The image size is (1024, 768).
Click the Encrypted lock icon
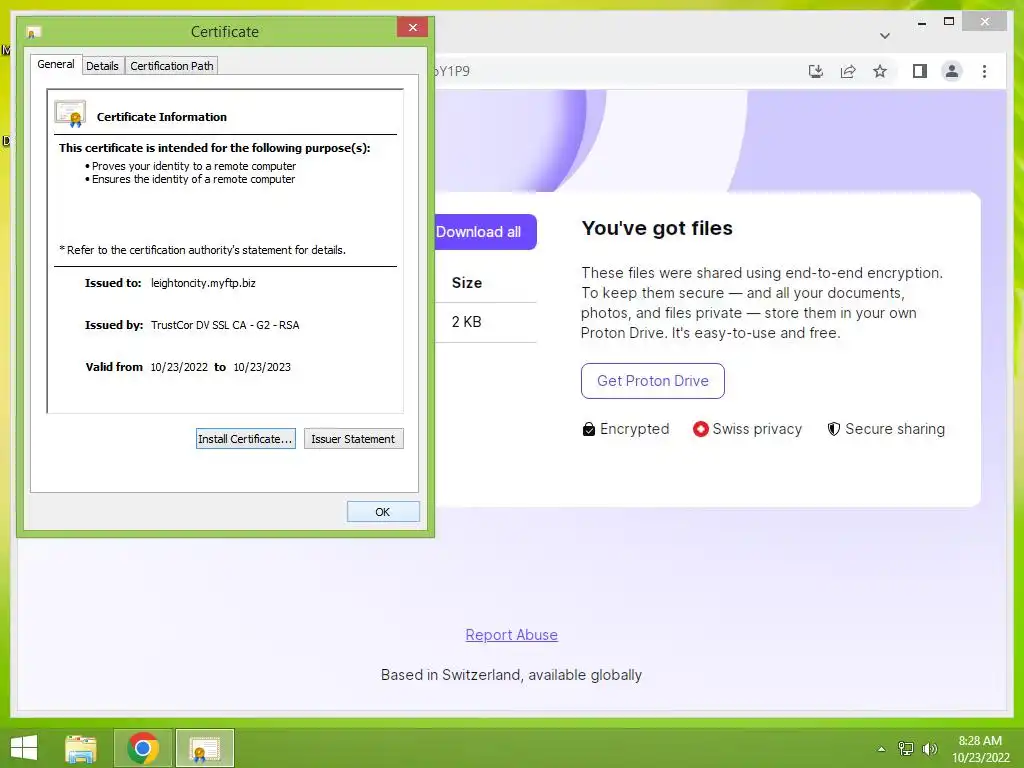588,429
